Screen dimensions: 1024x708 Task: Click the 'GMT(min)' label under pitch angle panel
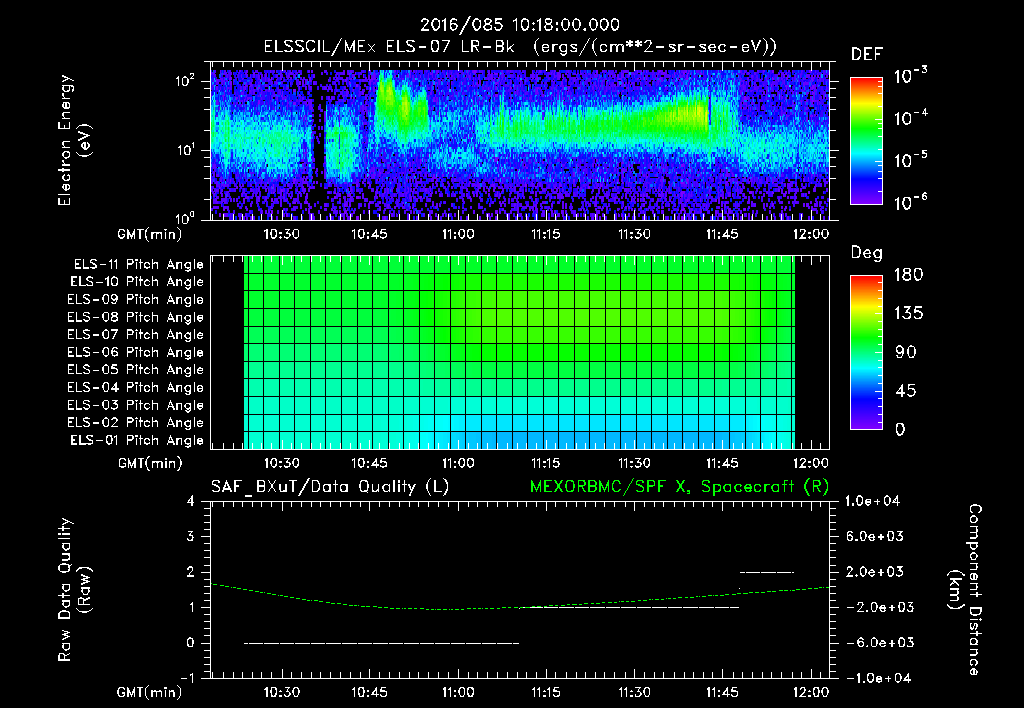(150, 463)
